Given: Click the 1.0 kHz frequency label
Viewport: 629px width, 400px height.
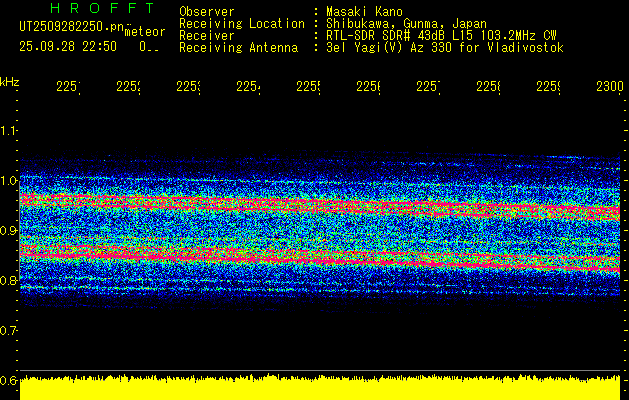Looking at the screenshot, I should tap(8, 180).
